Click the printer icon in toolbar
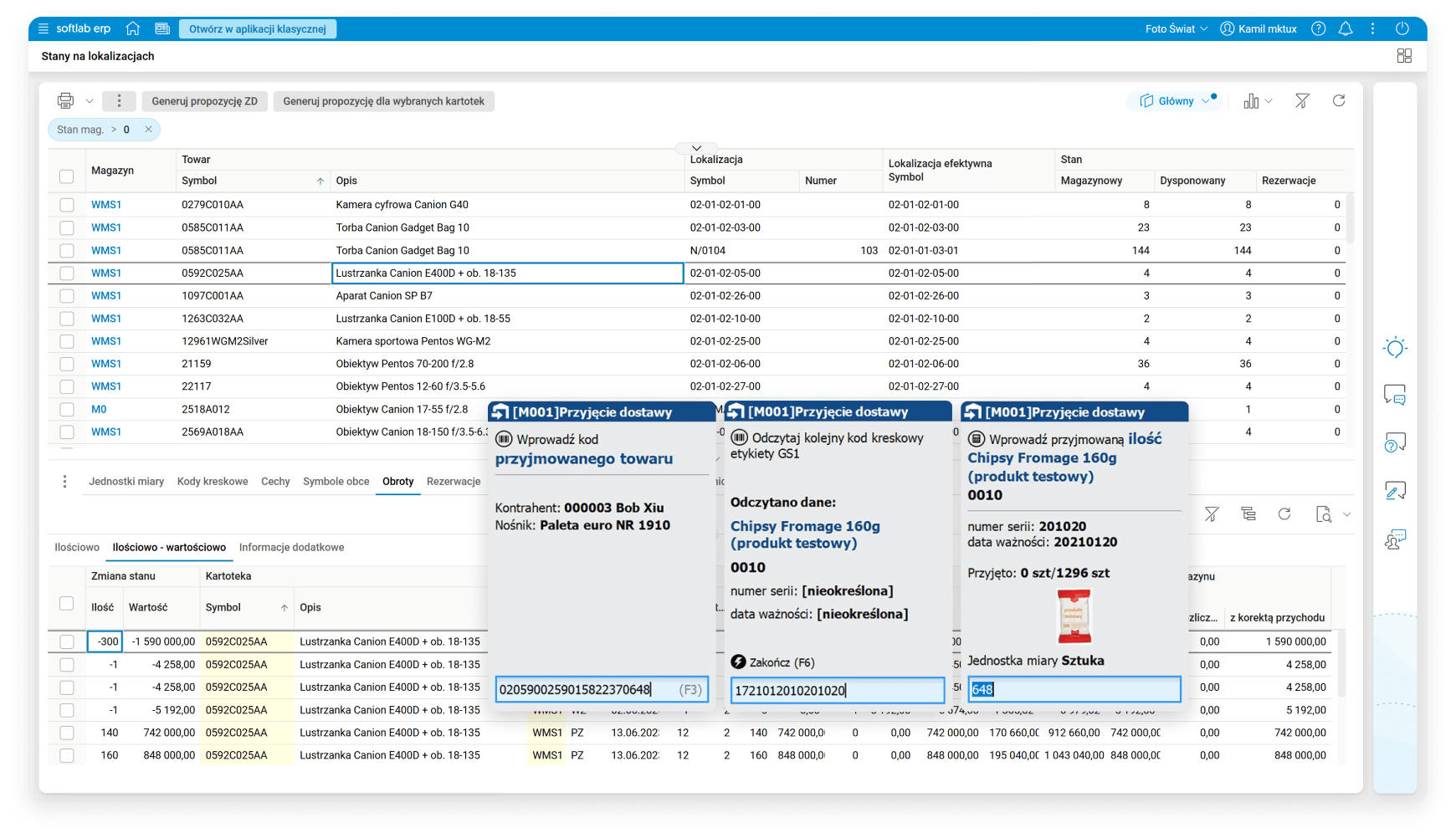This screenshot has height=833, width=1456. click(x=65, y=101)
